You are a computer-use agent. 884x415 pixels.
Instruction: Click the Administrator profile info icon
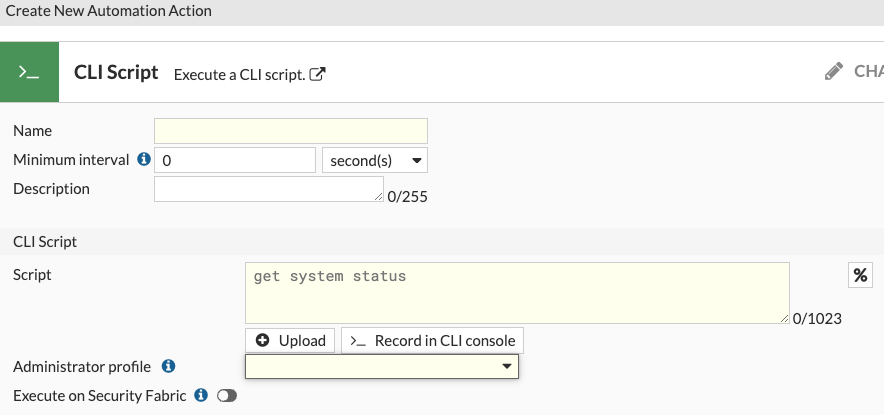coord(169,367)
